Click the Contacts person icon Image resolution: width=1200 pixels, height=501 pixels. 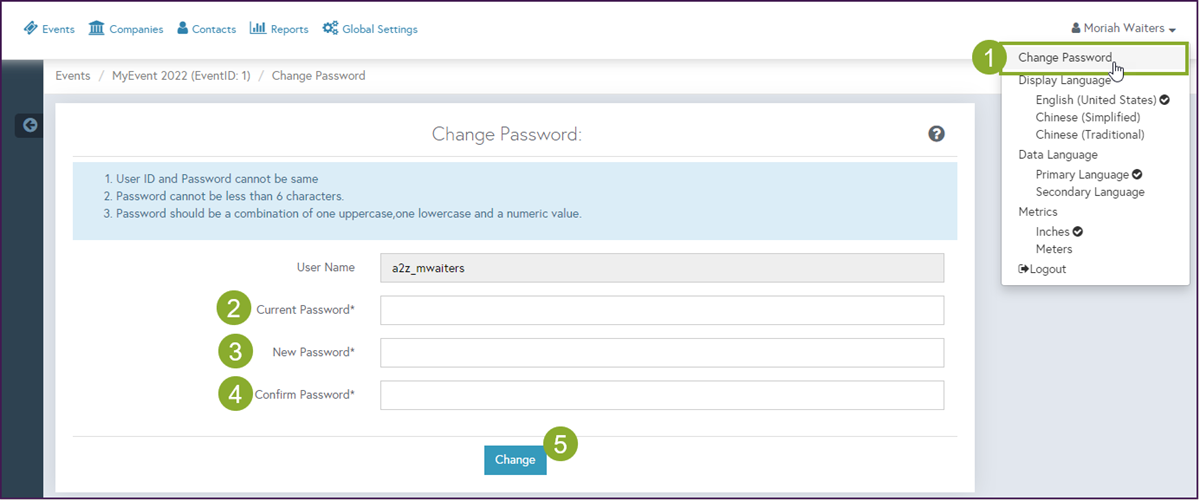[183, 28]
